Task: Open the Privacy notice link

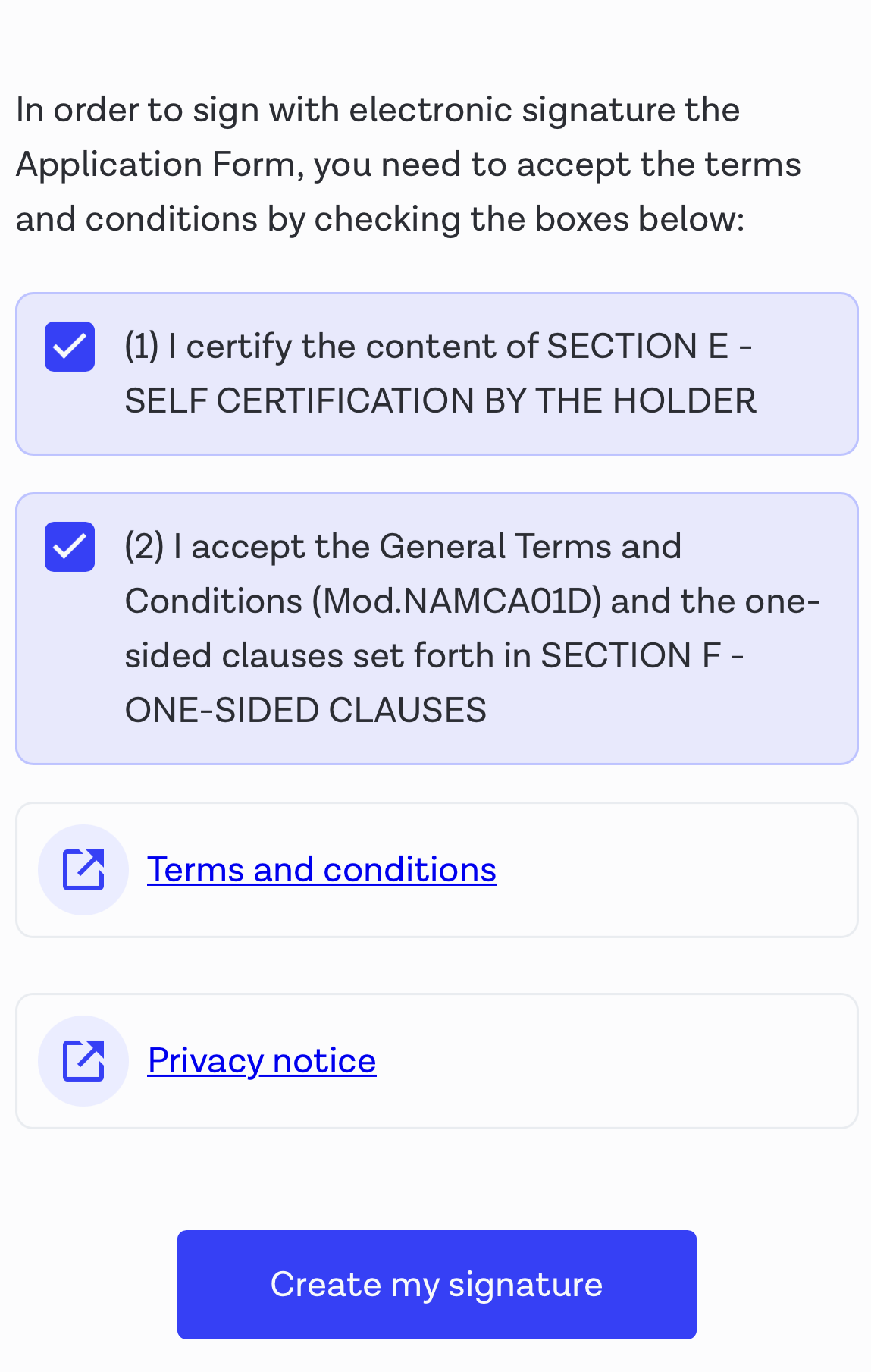Action: click(x=262, y=1060)
